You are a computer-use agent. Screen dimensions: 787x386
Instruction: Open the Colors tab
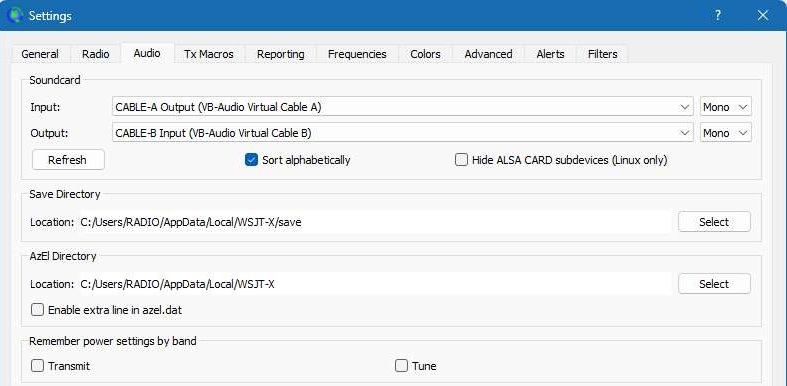(425, 54)
